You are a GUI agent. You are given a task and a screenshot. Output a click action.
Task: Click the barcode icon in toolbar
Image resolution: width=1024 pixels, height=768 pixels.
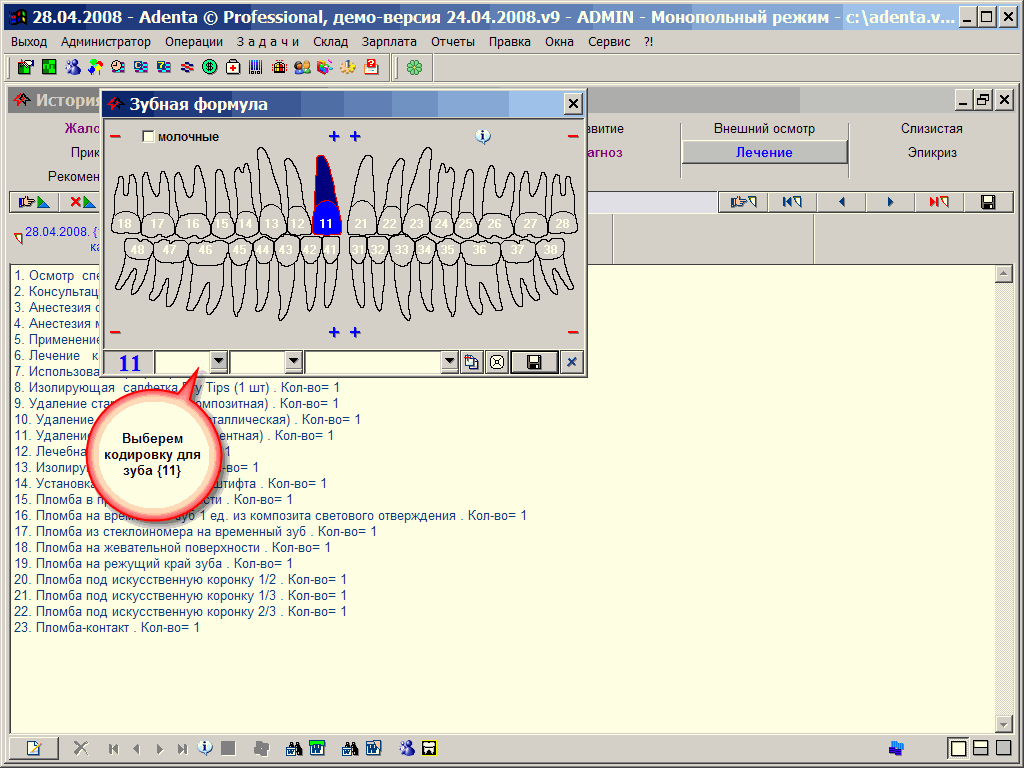[256, 67]
